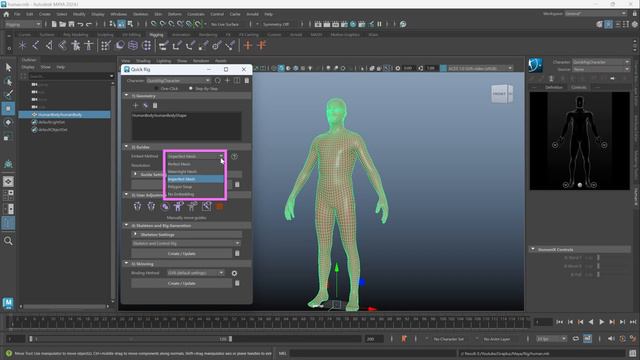Create new character plus icon in Quick Rig
Image resolution: width=640 pixels, height=360 pixels.
[227, 81]
